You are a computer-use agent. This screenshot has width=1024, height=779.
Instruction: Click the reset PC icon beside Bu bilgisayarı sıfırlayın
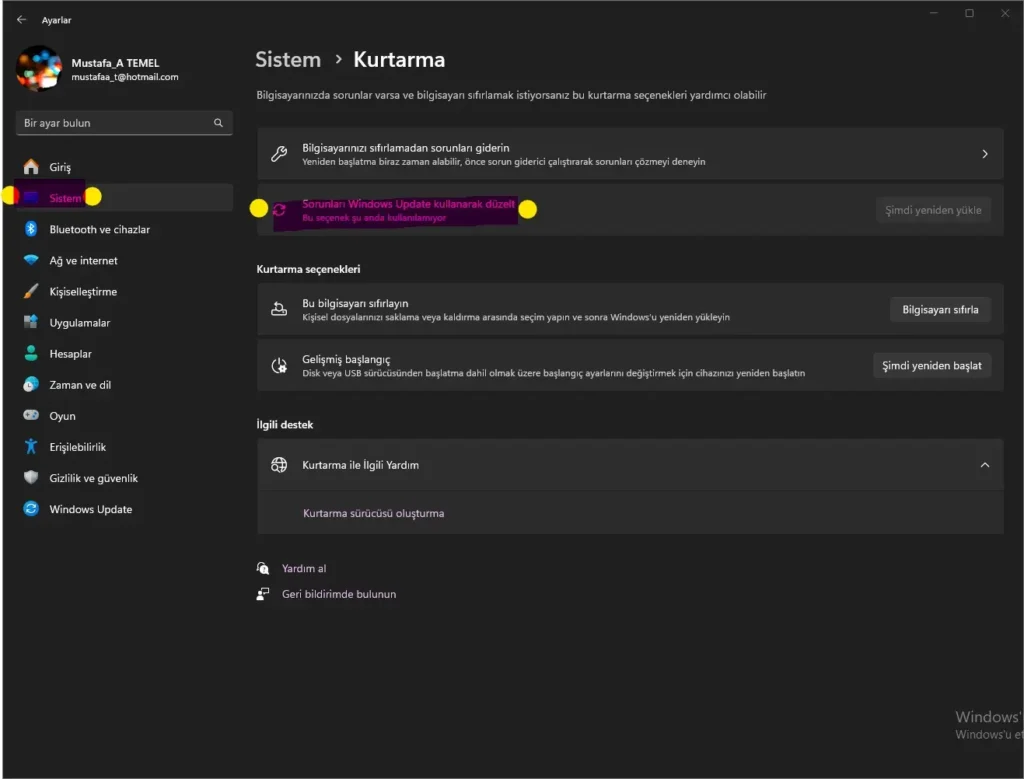pyautogui.click(x=279, y=310)
